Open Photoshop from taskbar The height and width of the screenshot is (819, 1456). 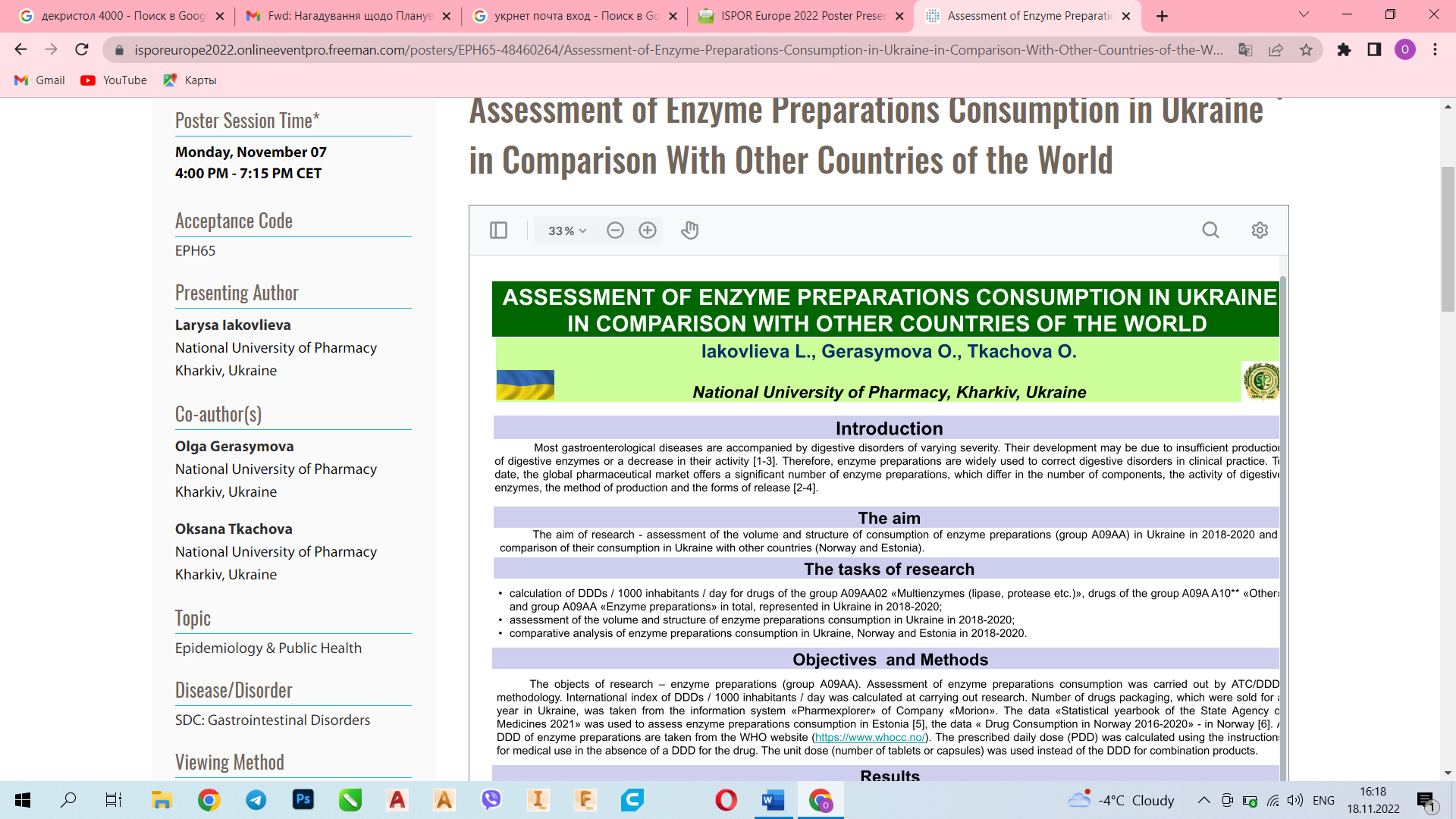point(303,800)
